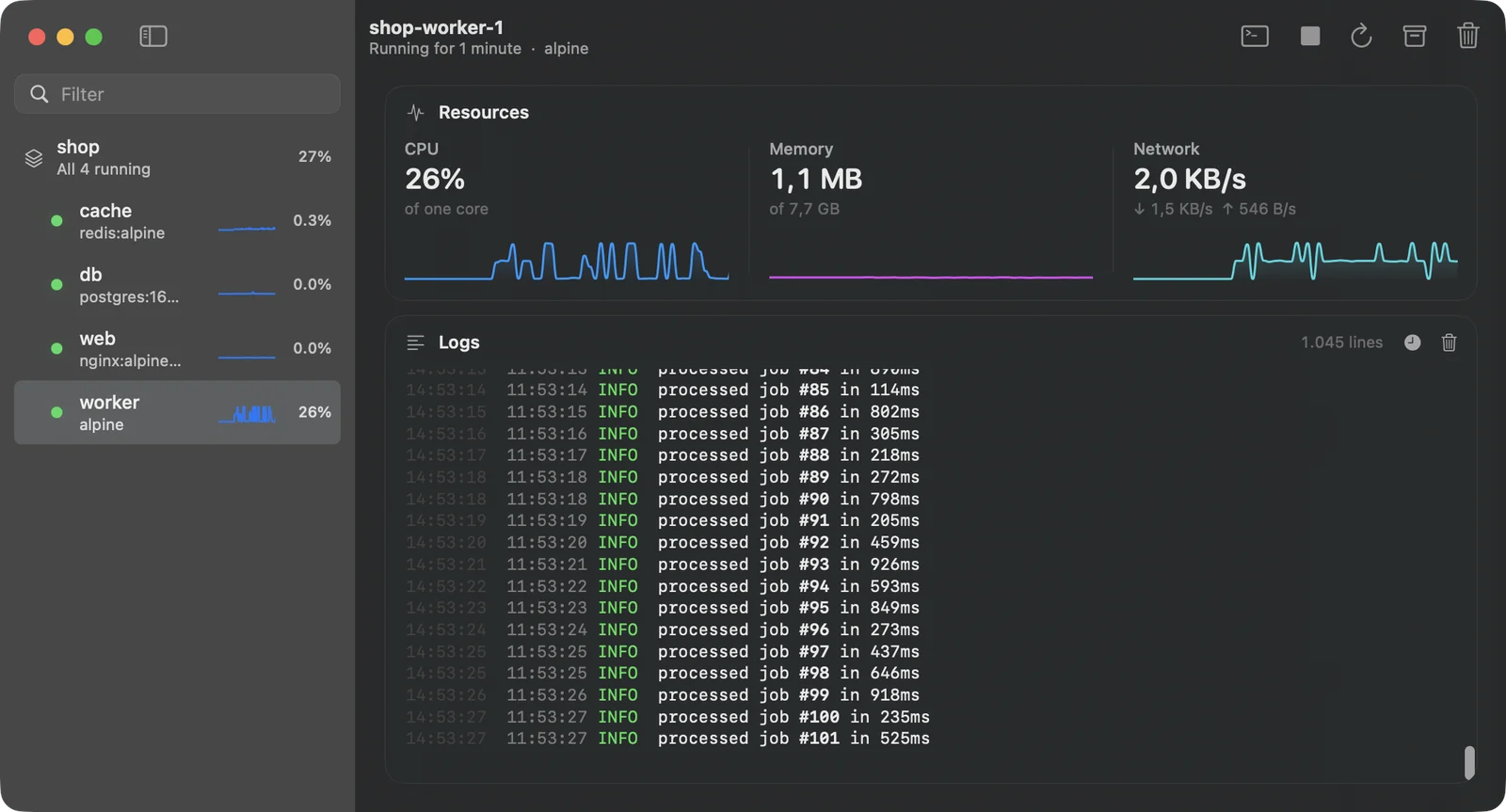Screen dimensions: 1506x812
Task: Click the 1.045 lines counter
Action: tap(1341, 342)
